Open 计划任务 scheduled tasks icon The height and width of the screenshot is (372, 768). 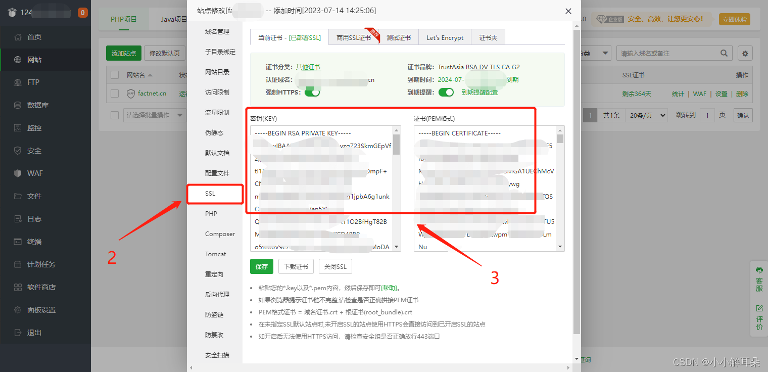(18, 264)
